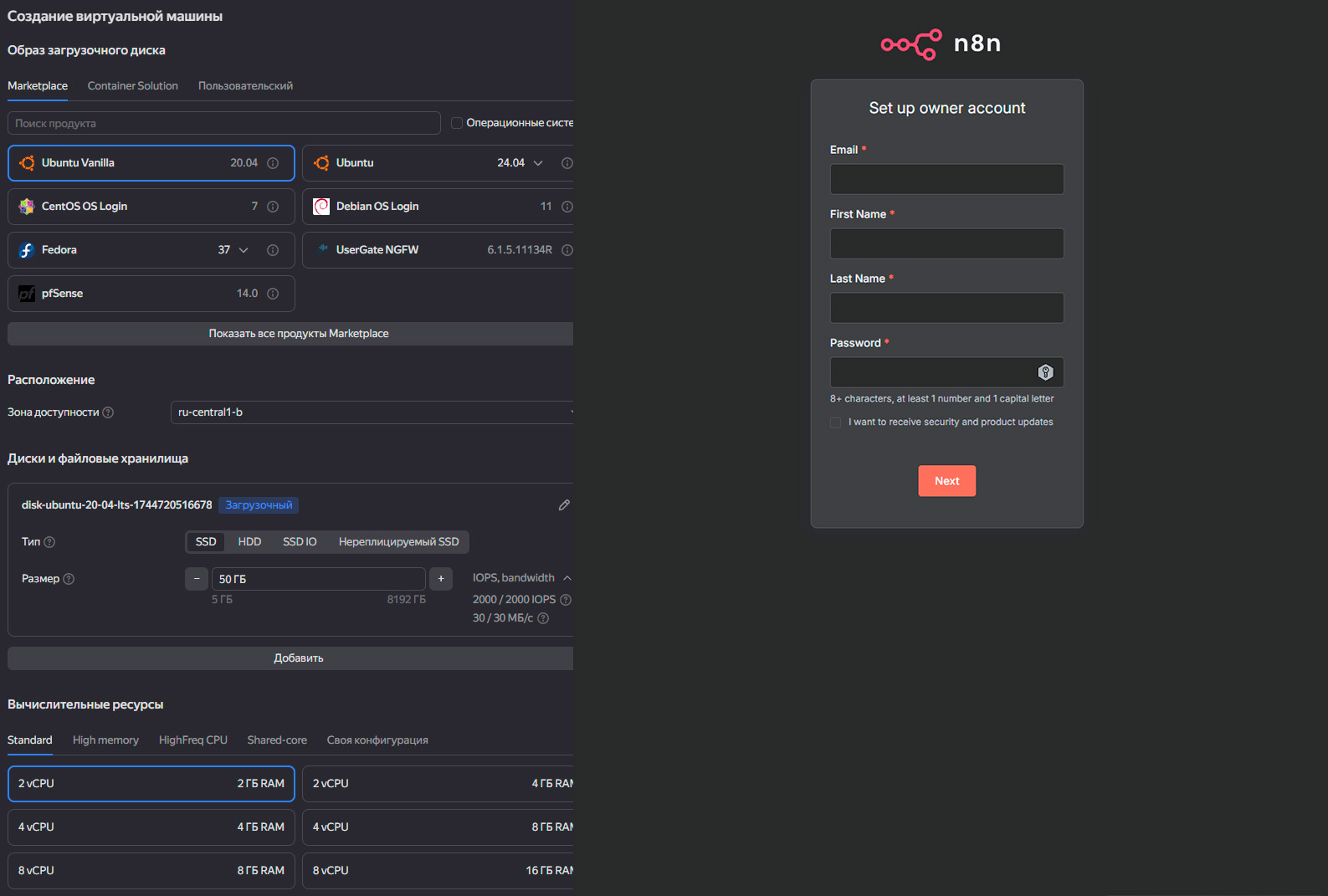Click the Fedora logo icon
Screen dimensions: 1328x896
coord(27,250)
